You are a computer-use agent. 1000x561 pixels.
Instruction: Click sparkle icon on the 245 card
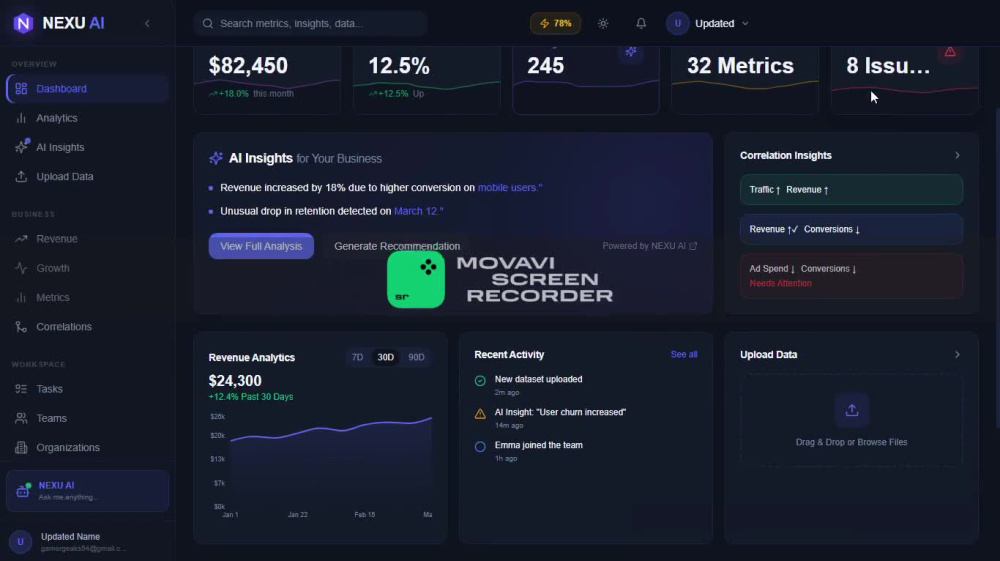point(631,52)
